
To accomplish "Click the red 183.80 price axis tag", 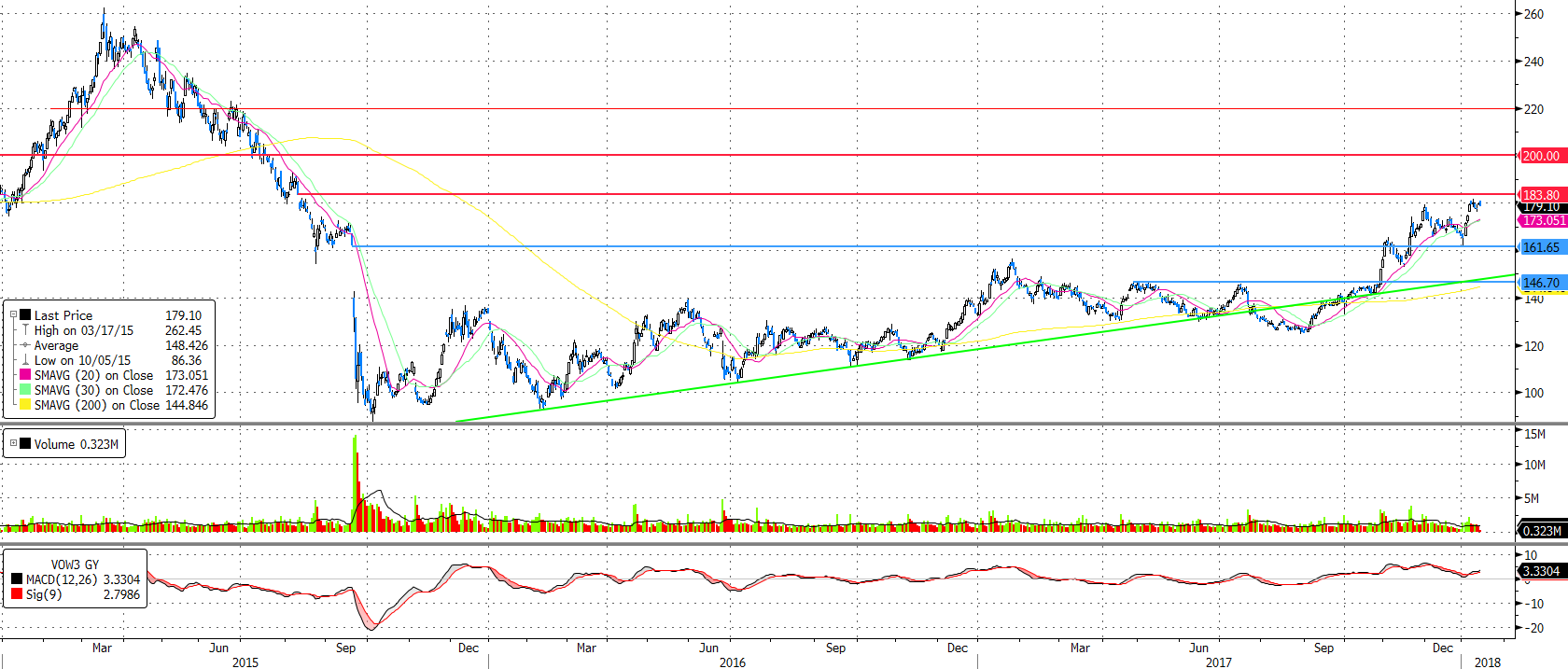I will coord(1541,195).
